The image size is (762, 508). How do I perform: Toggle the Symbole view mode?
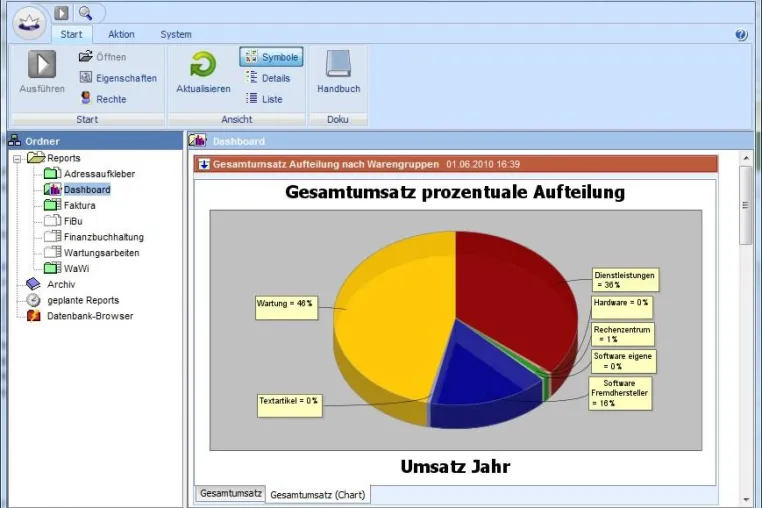click(271, 57)
